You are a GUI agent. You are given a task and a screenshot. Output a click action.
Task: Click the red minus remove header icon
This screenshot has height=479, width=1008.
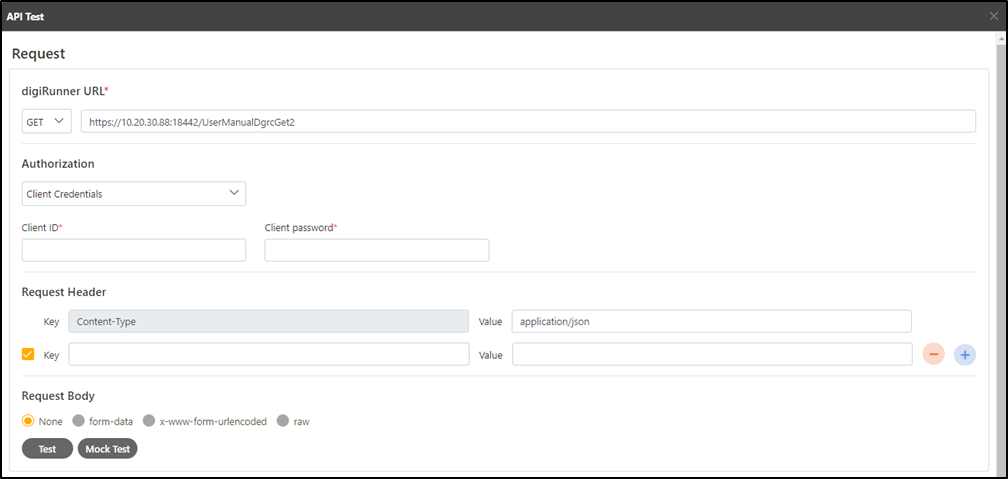click(932, 354)
